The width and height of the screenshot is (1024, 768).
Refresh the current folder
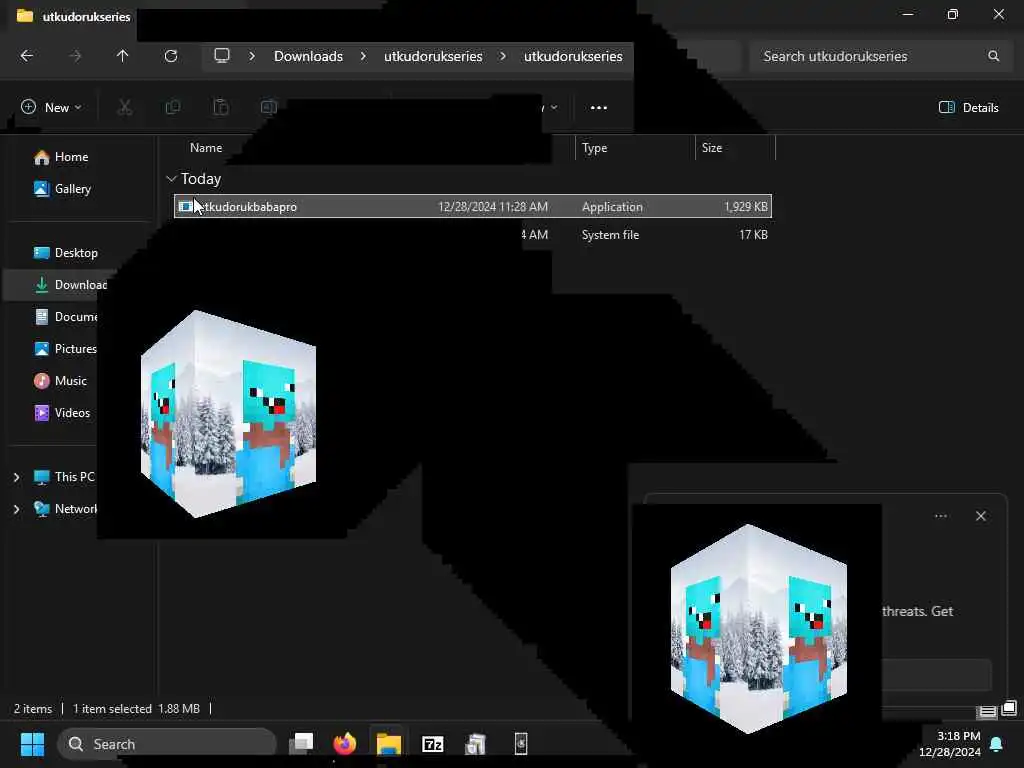[x=170, y=56]
